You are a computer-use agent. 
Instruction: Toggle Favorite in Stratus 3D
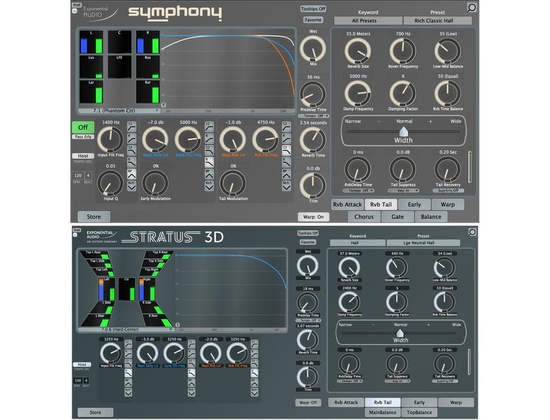[308, 242]
